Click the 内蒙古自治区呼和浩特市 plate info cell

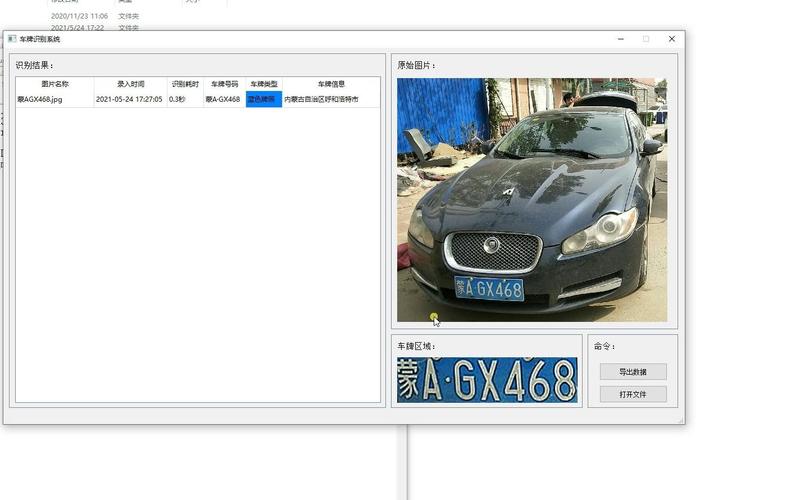click(x=331, y=99)
